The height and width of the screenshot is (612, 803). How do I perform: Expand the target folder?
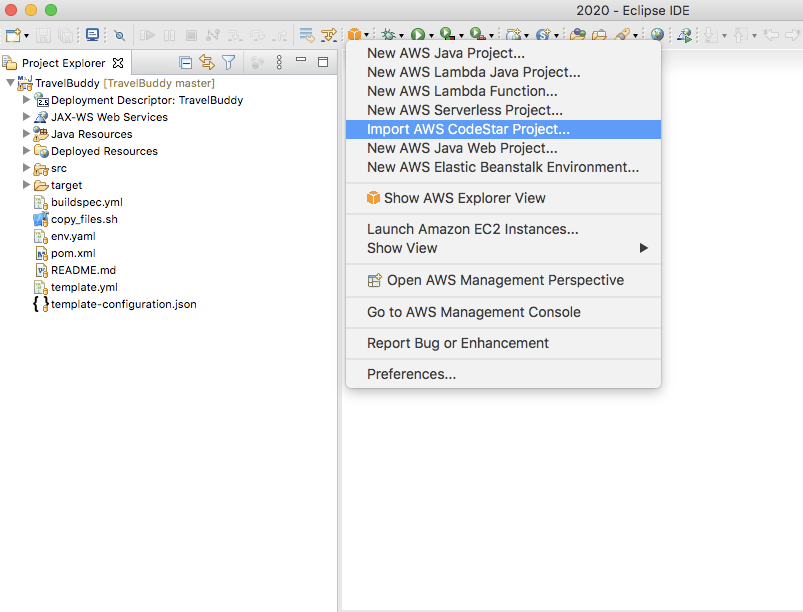point(26,184)
